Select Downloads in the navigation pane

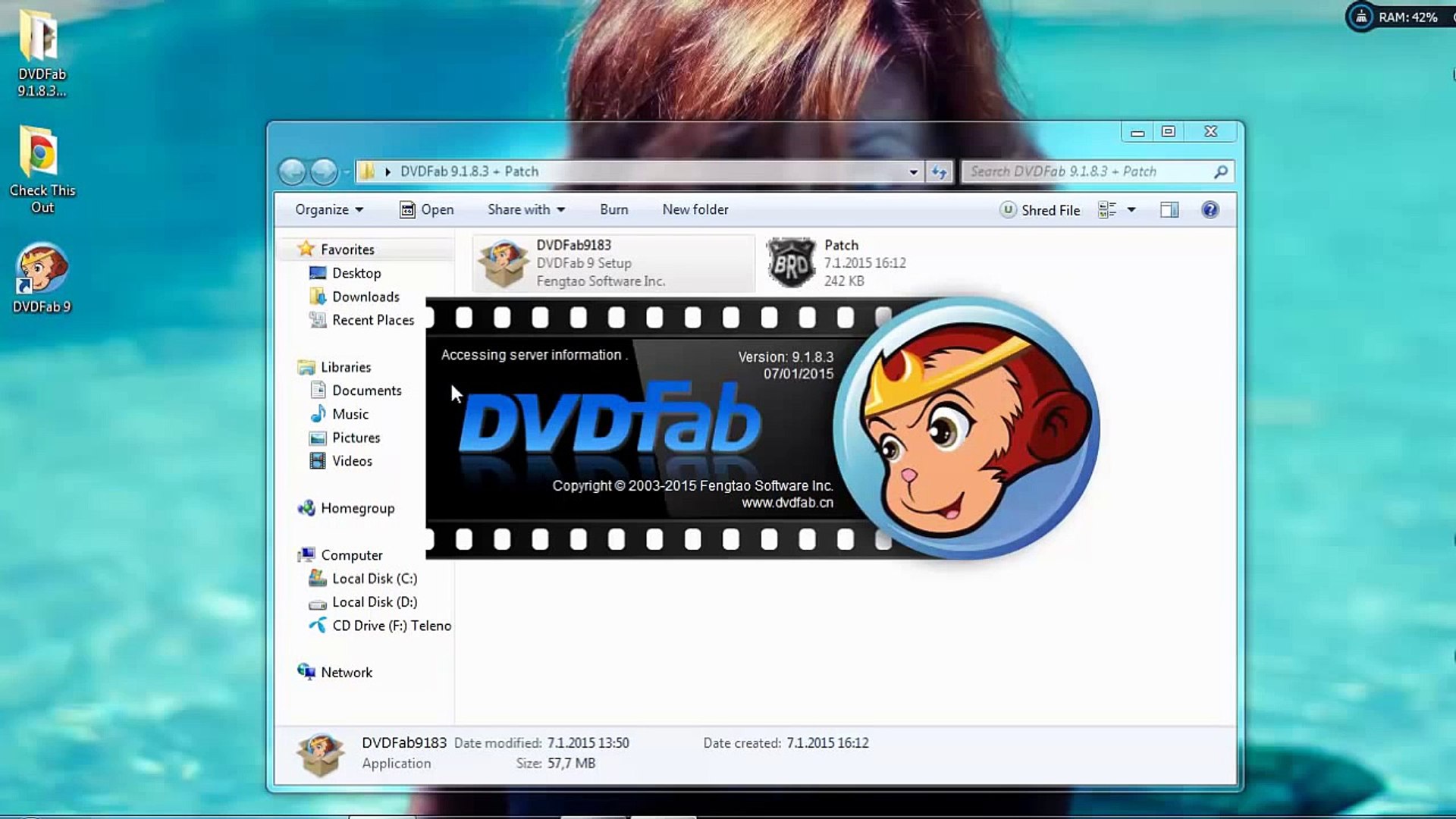tap(366, 297)
